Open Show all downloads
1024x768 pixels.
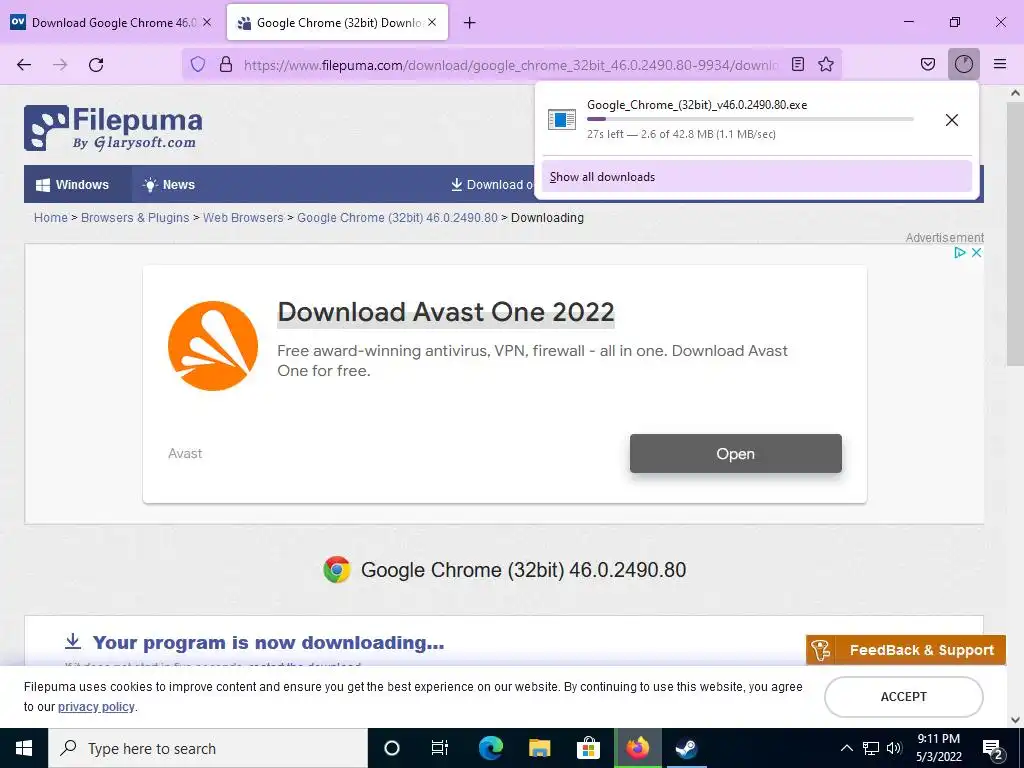(756, 177)
